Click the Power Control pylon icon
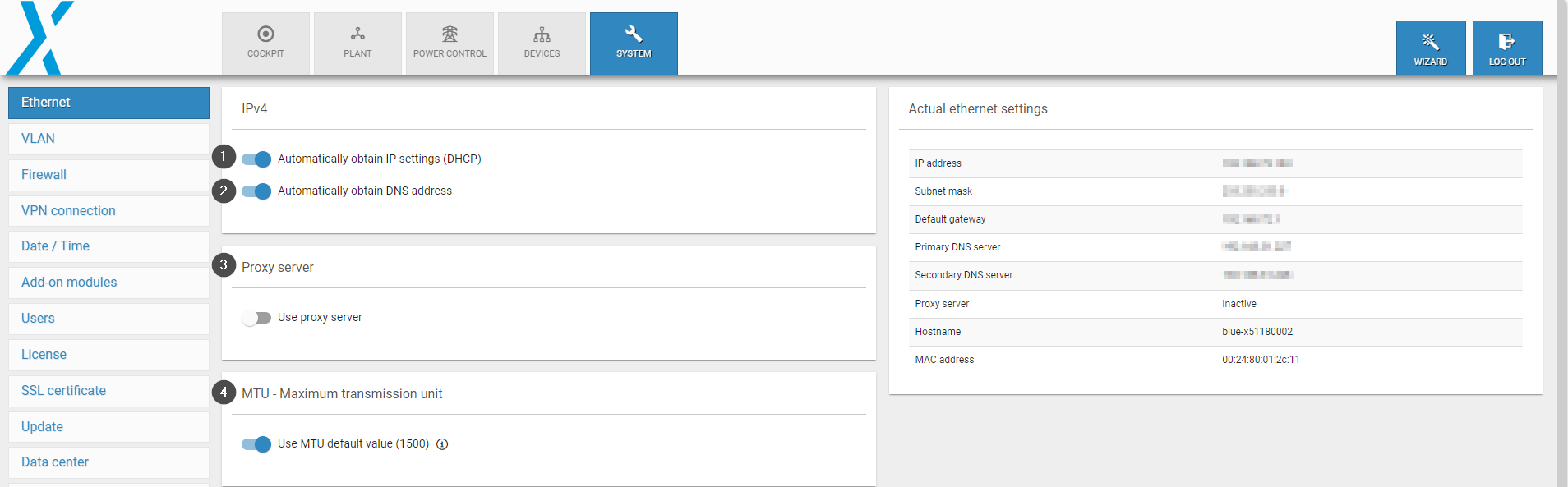1568x487 pixels. (x=450, y=34)
